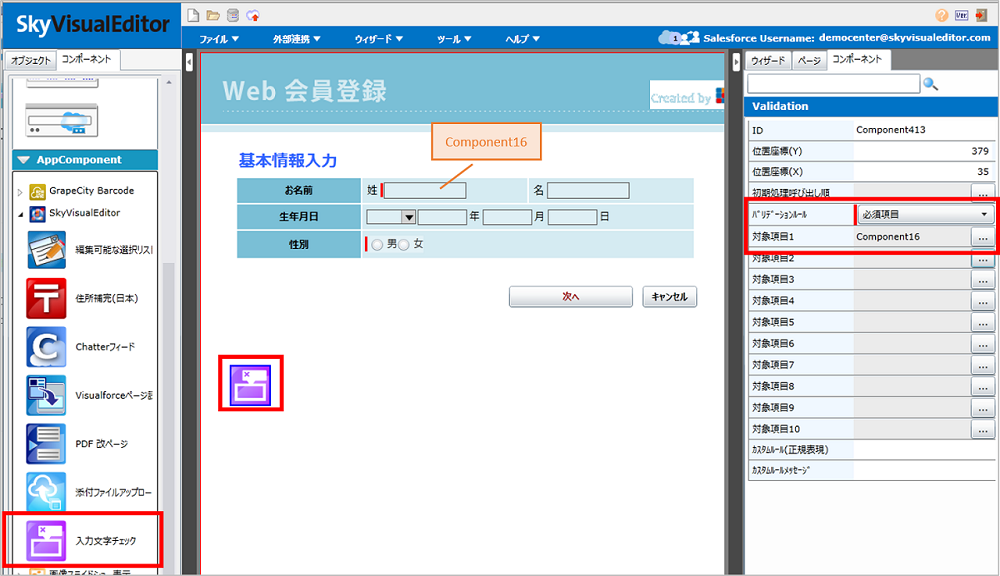Select the 入力文字チェック component in sidebar

pos(83,540)
